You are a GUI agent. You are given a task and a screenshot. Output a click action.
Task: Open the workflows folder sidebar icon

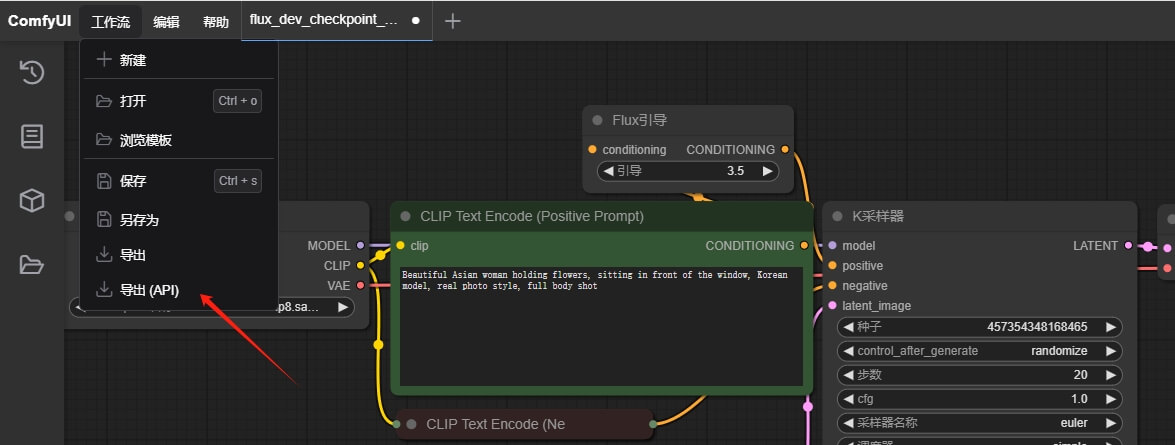click(32, 264)
